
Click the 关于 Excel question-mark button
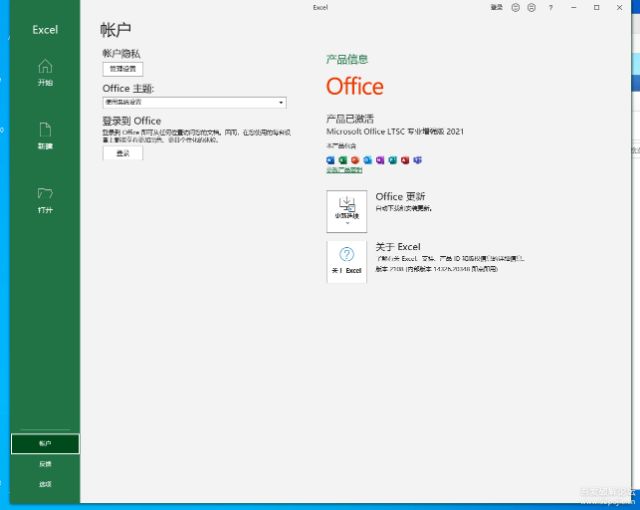(x=347, y=262)
